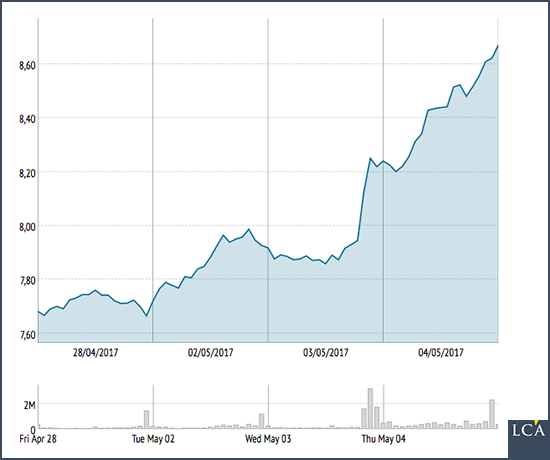Click the 8,60 price axis label
Viewport: 550px width, 460px height.
point(27,65)
